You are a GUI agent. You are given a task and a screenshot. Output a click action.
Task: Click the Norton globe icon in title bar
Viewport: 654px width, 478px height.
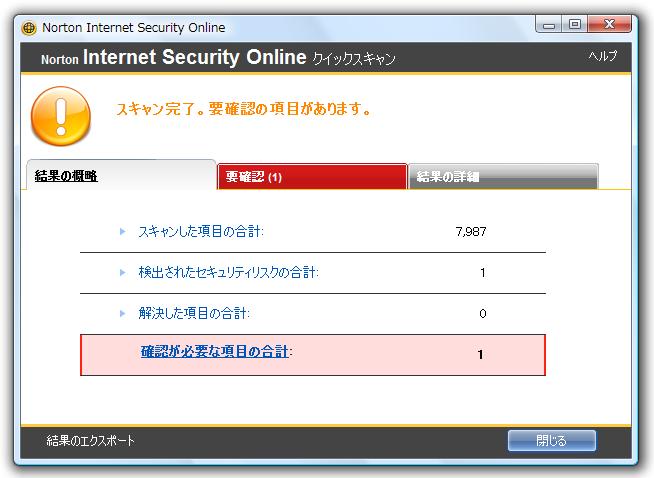(29, 28)
